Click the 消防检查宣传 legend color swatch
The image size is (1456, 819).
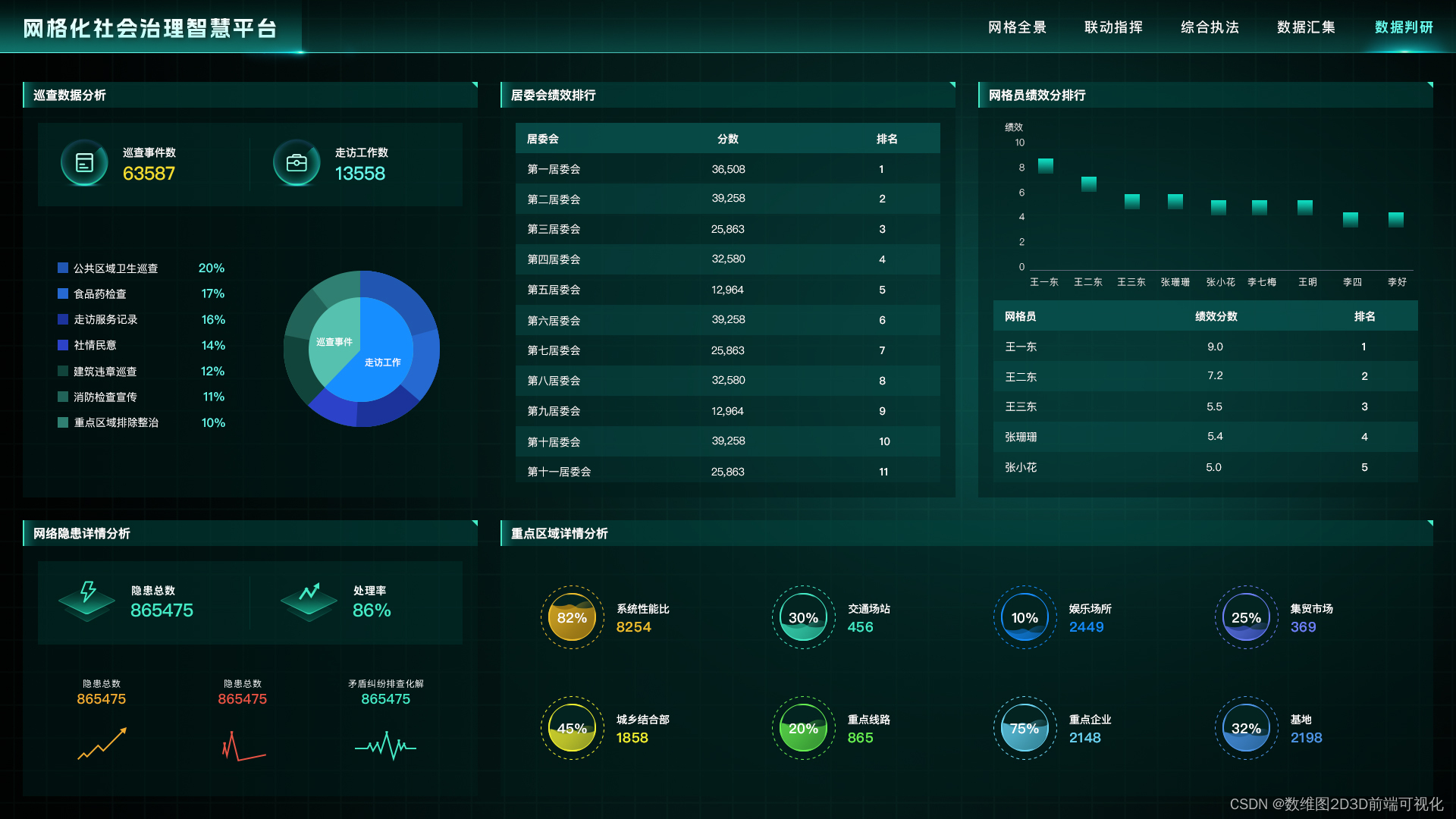pos(63,397)
